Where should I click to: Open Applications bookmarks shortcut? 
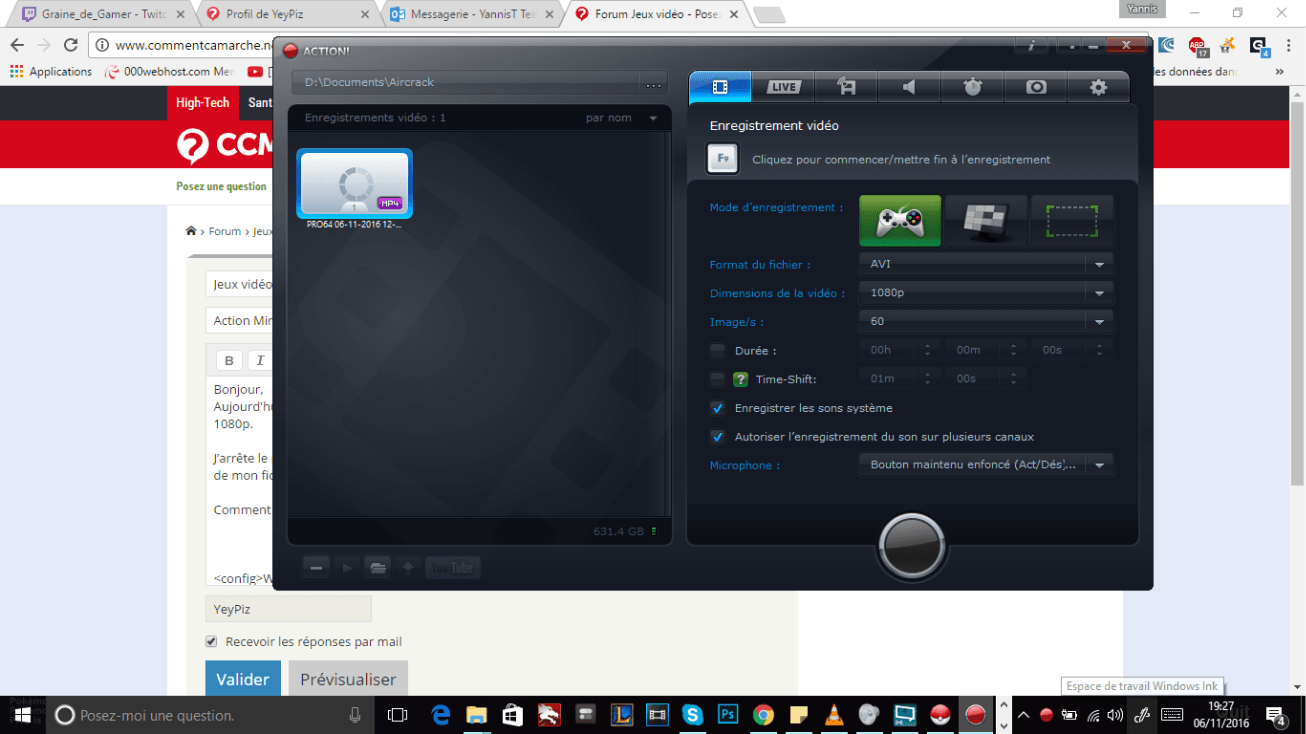click(x=51, y=72)
